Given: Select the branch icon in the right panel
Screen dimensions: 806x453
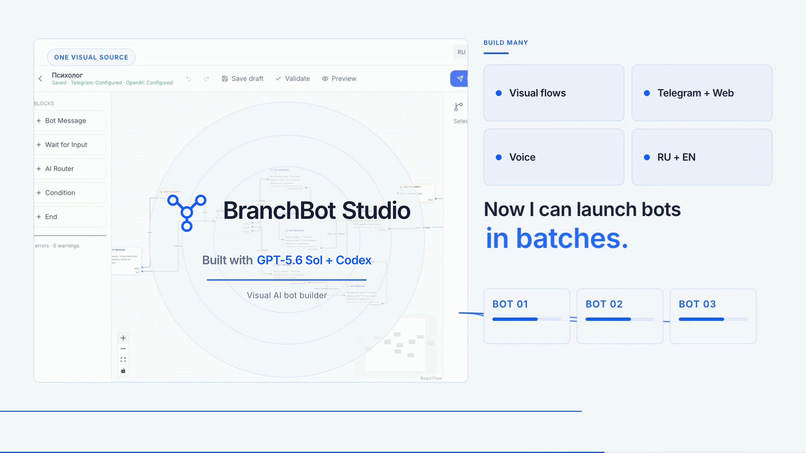Looking at the screenshot, I should pos(458,107).
